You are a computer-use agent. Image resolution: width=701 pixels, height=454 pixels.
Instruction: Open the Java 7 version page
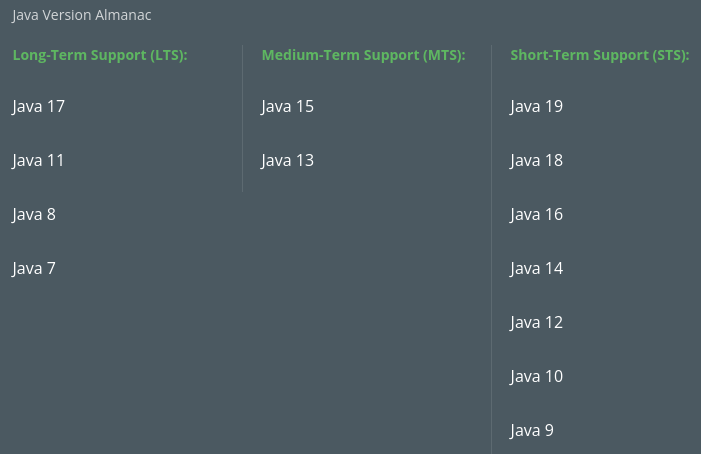(x=34, y=268)
